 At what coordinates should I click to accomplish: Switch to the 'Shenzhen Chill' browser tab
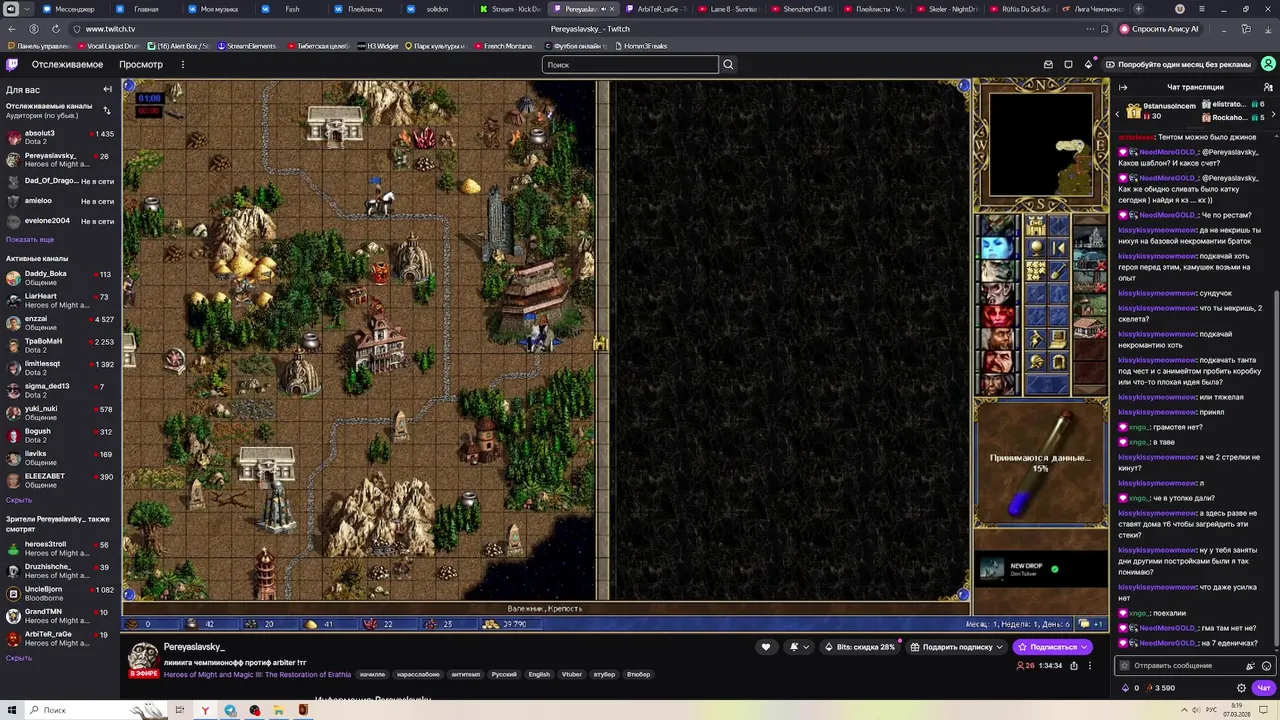802,9
